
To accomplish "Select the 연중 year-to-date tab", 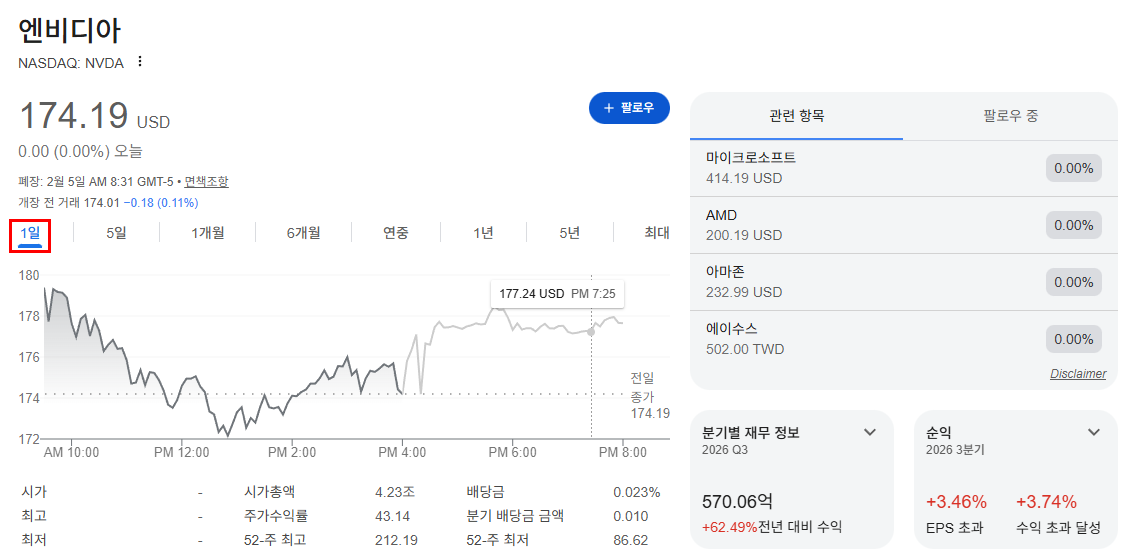I will pyautogui.click(x=396, y=233).
